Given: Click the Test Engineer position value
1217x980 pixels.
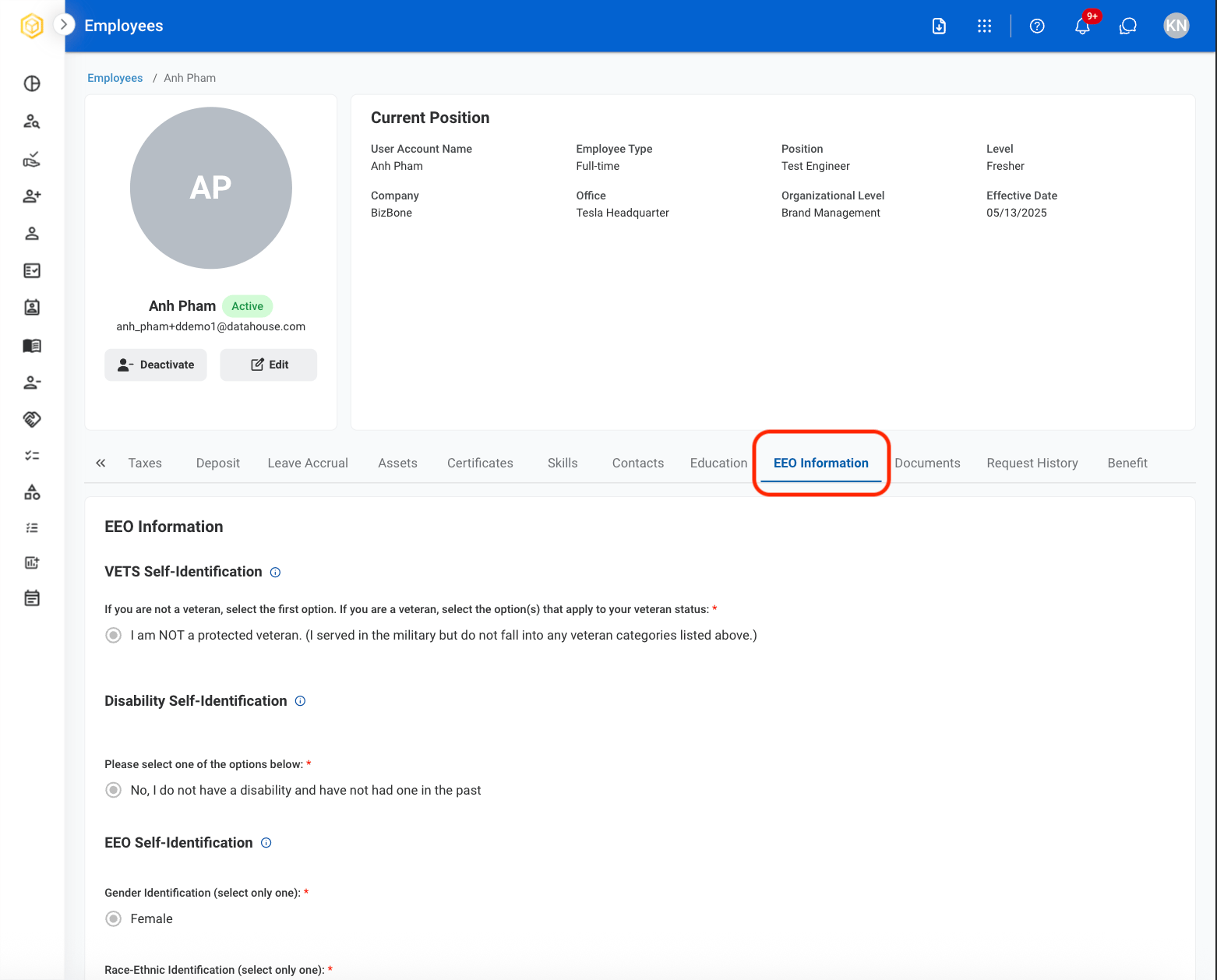Looking at the screenshot, I should tap(816, 166).
